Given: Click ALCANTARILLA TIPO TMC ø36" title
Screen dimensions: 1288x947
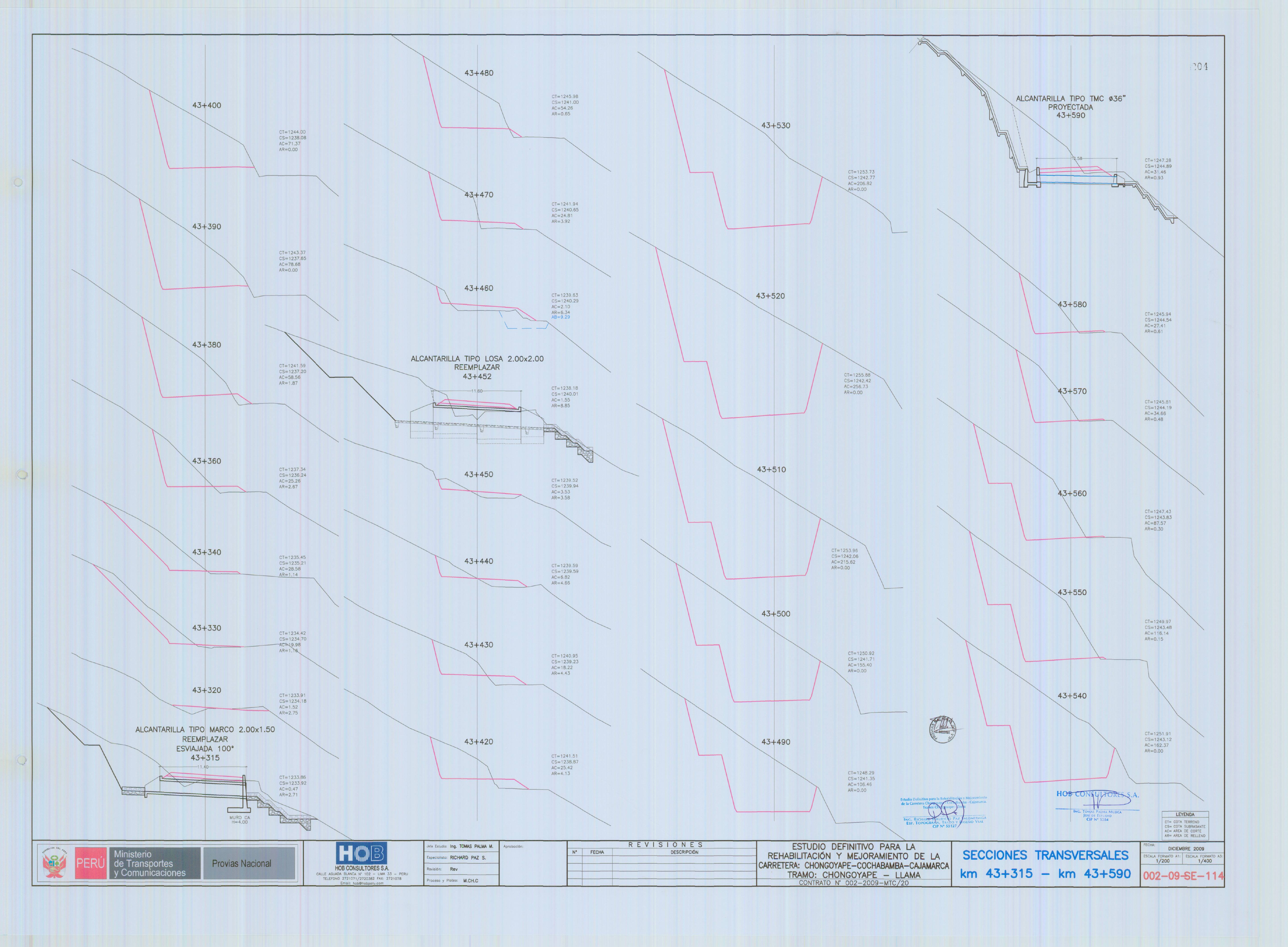Looking at the screenshot, I should pos(1071,99).
